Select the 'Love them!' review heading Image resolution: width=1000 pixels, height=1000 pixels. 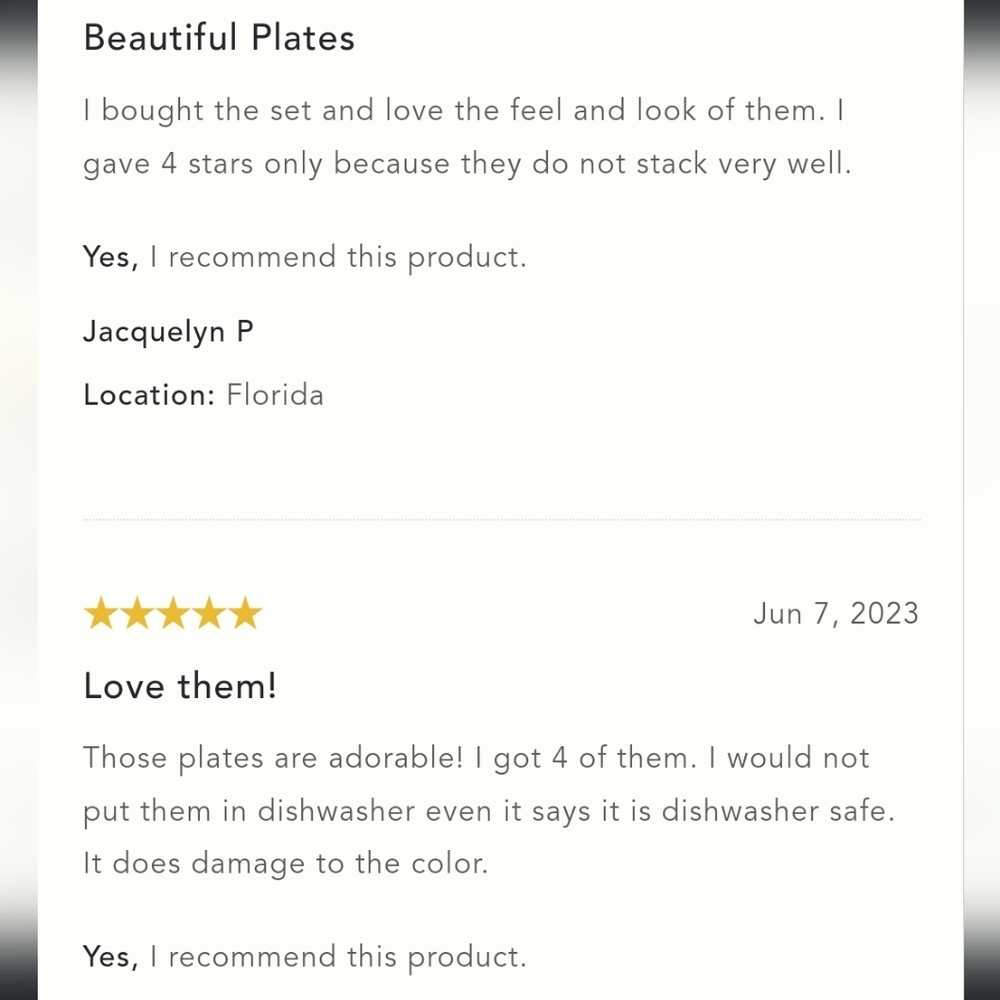click(180, 686)
